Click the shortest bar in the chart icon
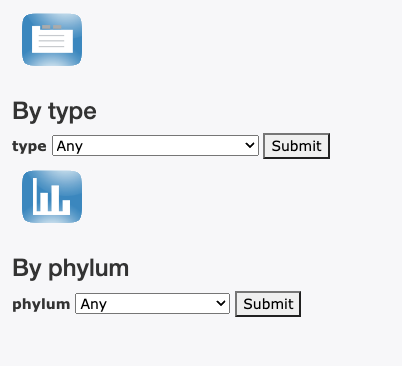Image resolution: width=402 pixels, height=366 pixels. click(66, 205)
